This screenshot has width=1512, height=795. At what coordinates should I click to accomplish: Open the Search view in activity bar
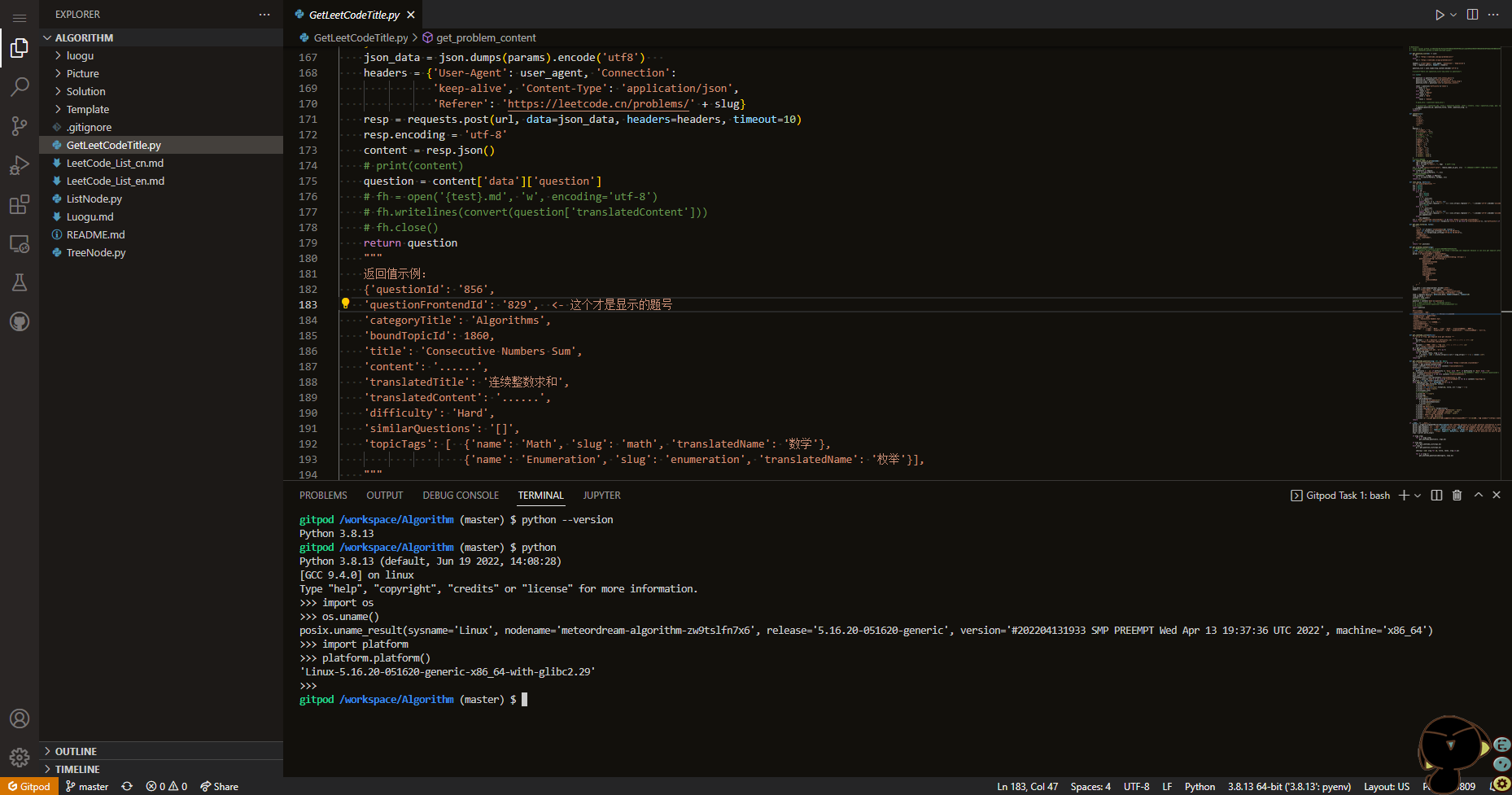pos(20,86)
